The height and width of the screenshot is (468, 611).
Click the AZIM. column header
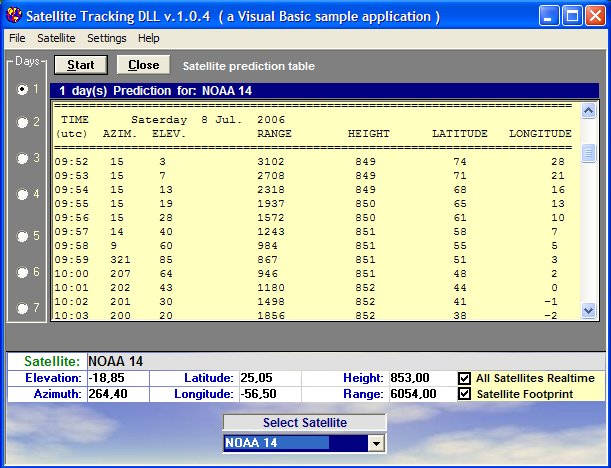[x=120, y=134]
